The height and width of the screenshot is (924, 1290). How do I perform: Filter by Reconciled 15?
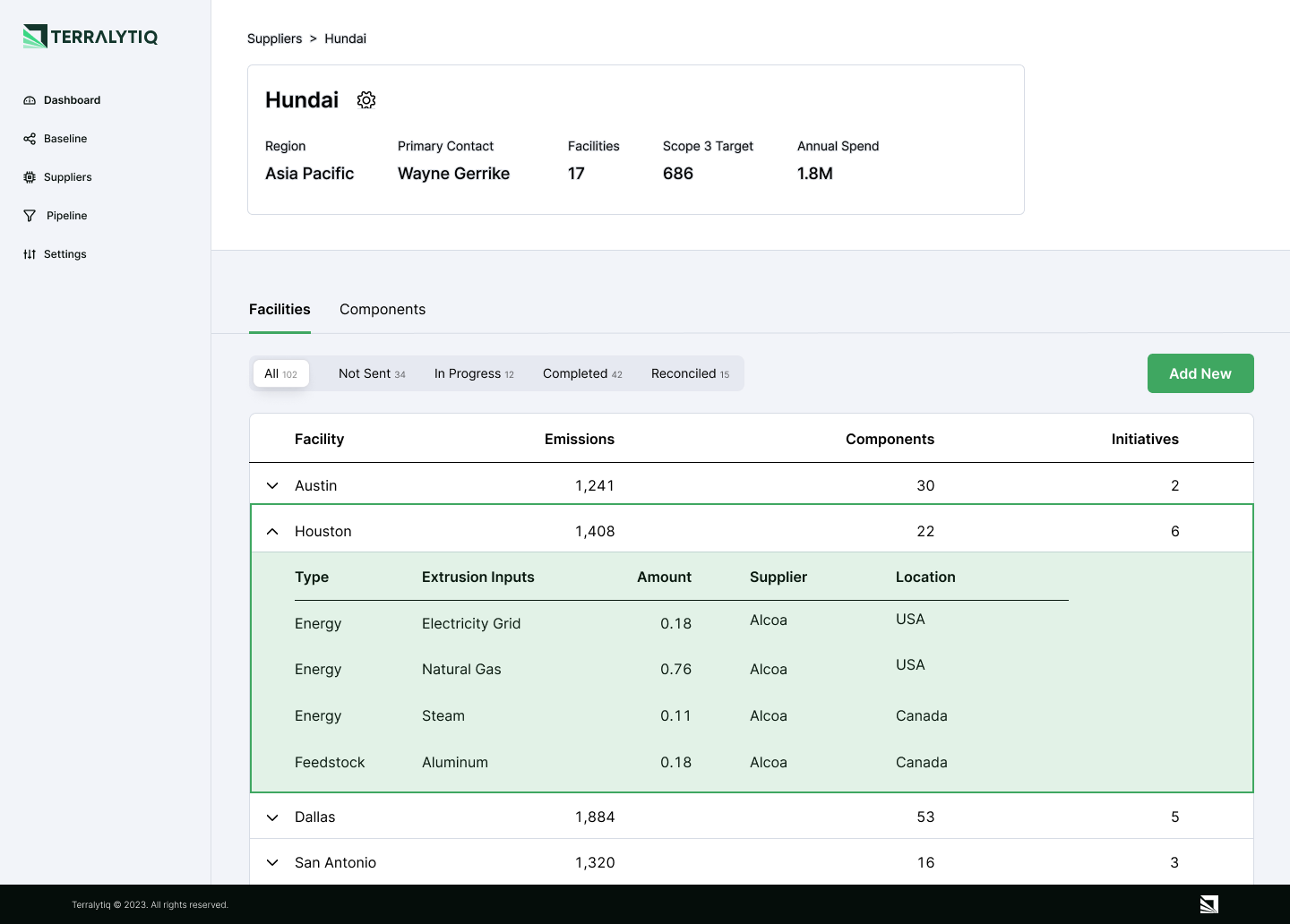tap(690, 373)
